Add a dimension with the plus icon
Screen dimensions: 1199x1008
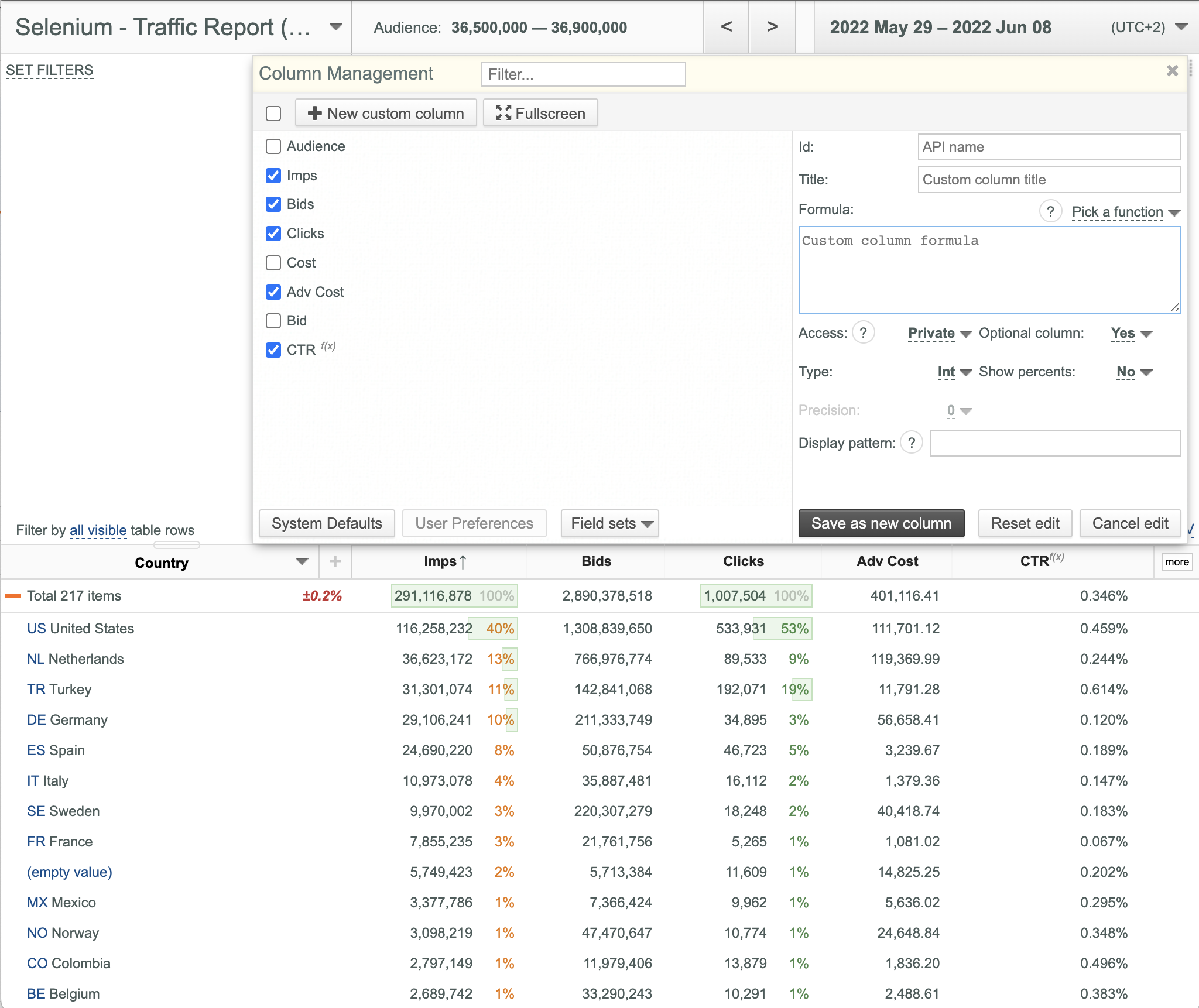(335, 561)
